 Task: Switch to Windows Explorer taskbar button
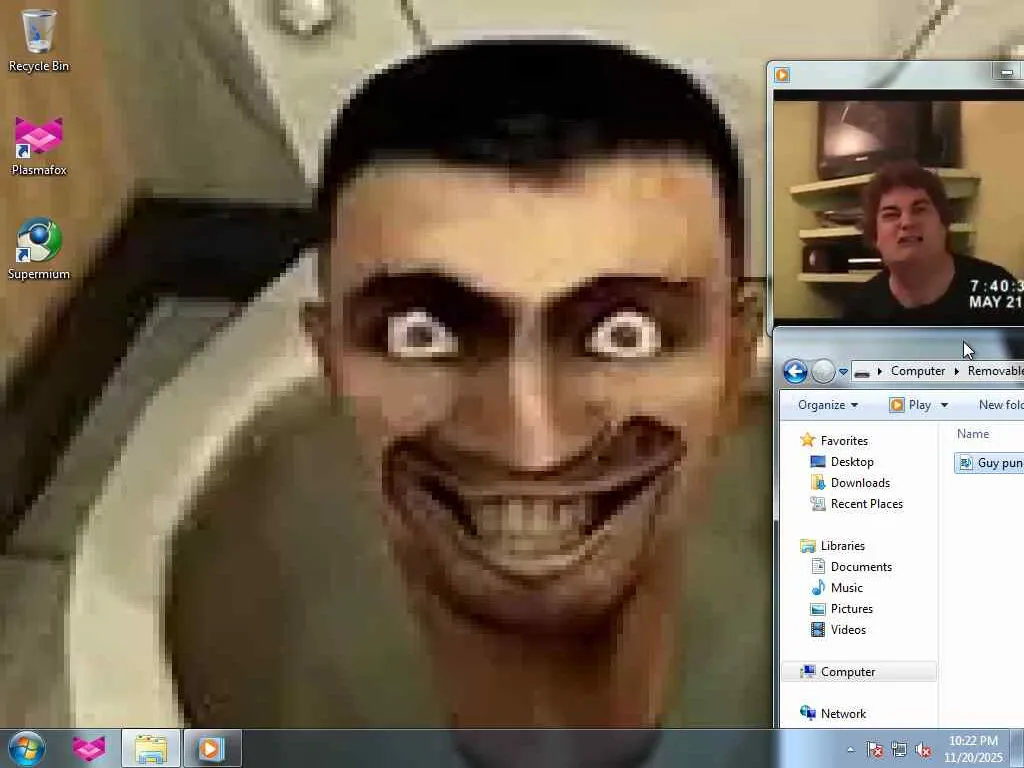151,749
